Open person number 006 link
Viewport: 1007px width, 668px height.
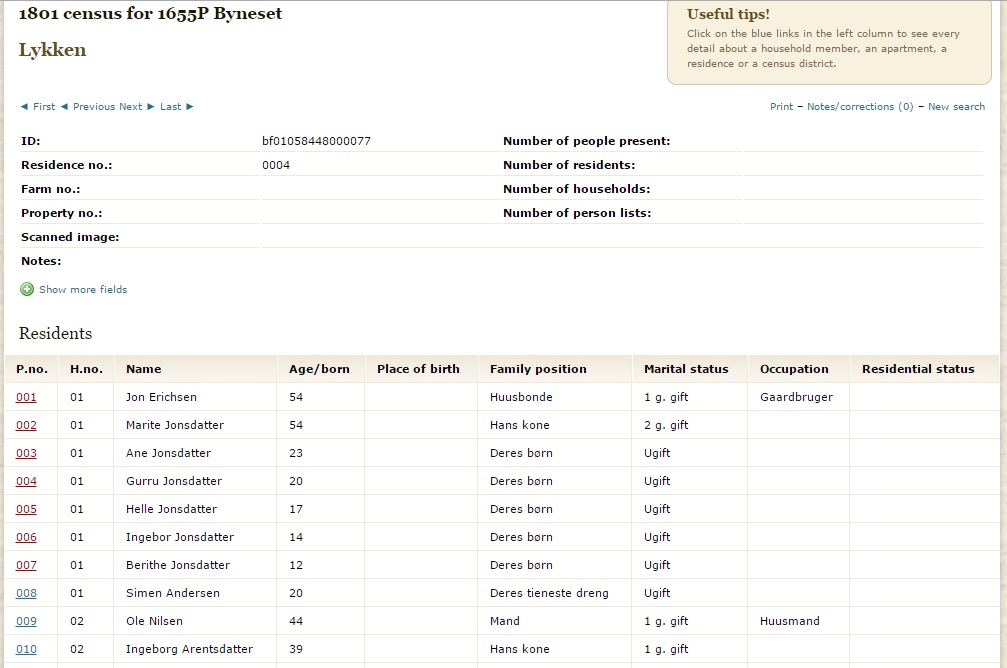pos(26,537)
